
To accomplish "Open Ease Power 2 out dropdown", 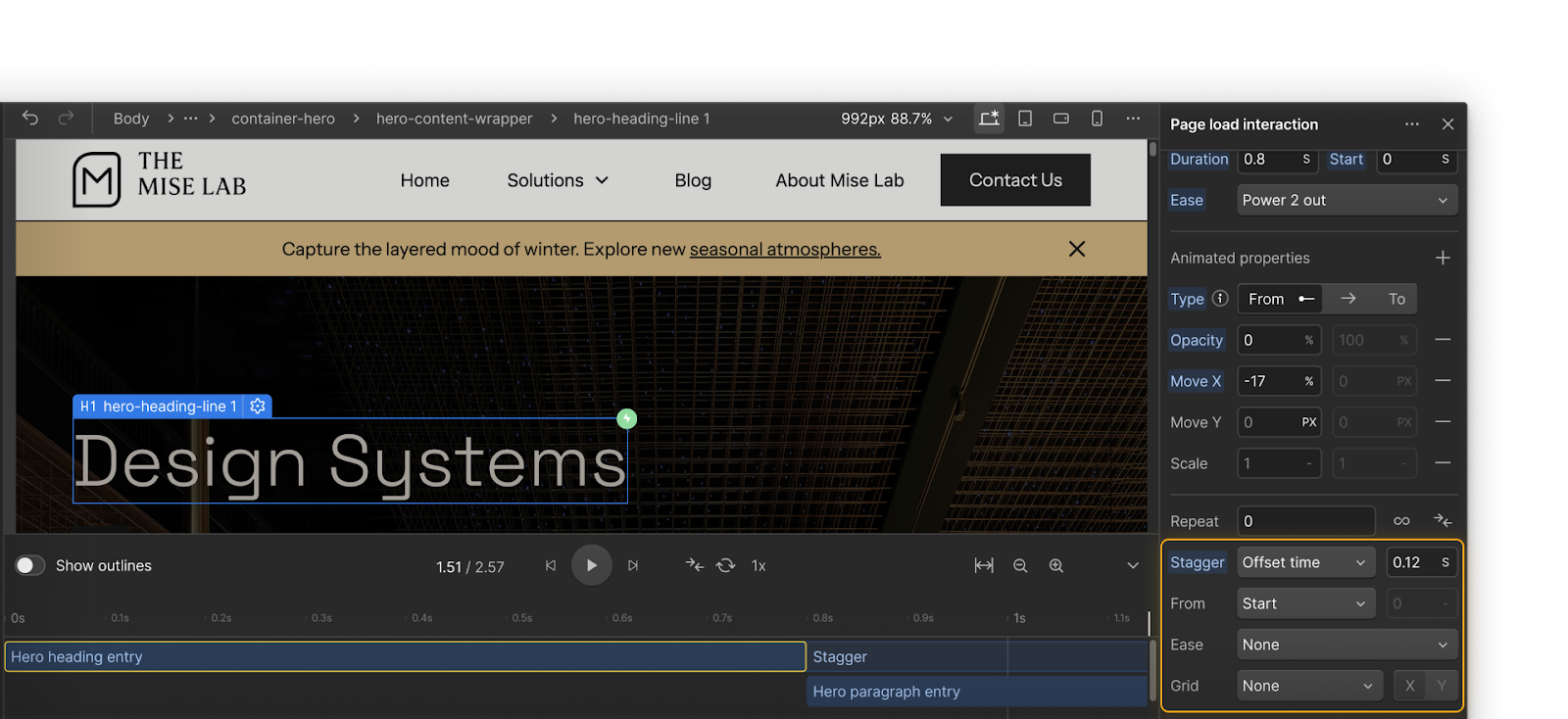I will [1347, 200].
